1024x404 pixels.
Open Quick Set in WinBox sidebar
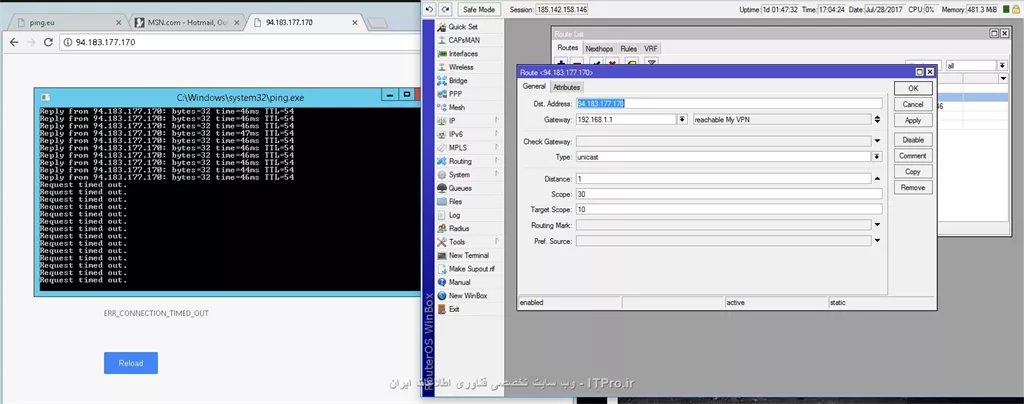point(462,27)
